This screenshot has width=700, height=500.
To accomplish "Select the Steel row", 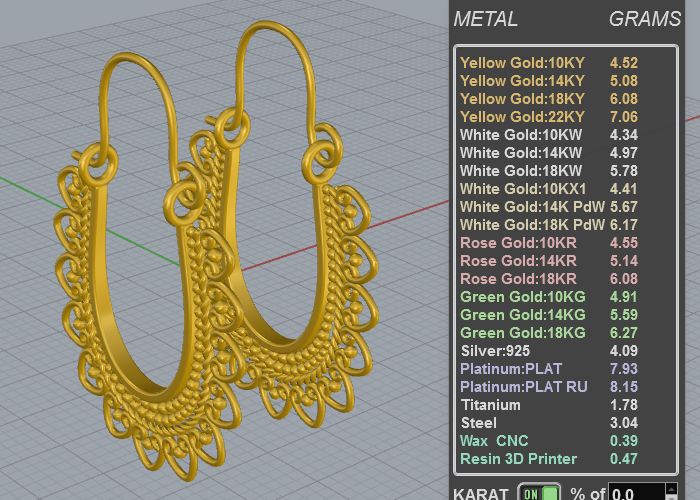I will click(x=549, y=423).
